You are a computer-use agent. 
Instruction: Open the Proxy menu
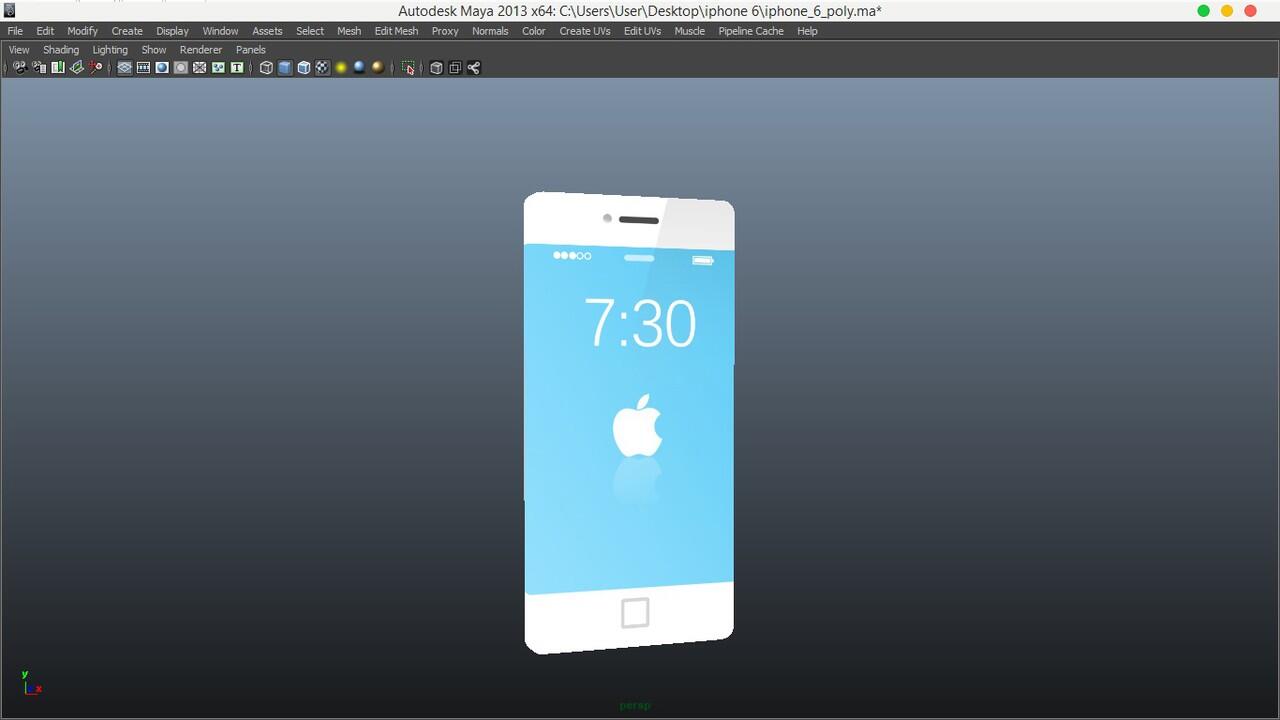tap(445, 31)
